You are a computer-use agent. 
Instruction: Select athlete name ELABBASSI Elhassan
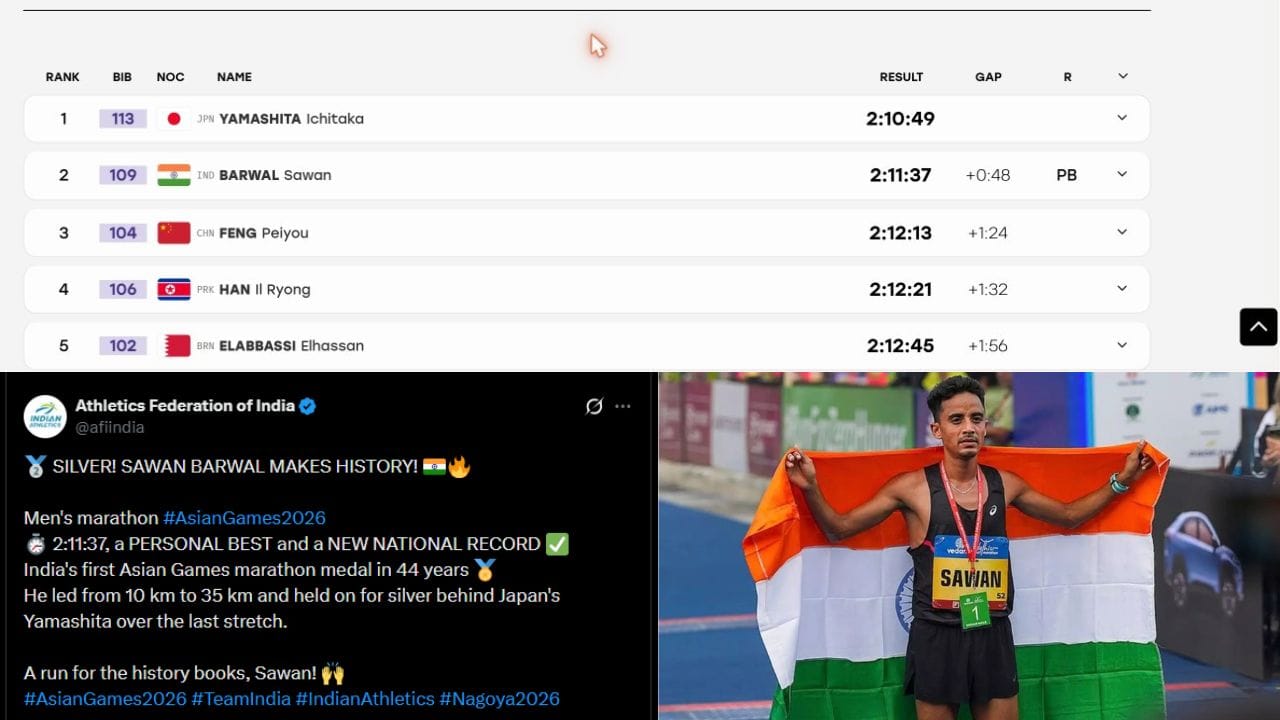(x=291, y=346)
